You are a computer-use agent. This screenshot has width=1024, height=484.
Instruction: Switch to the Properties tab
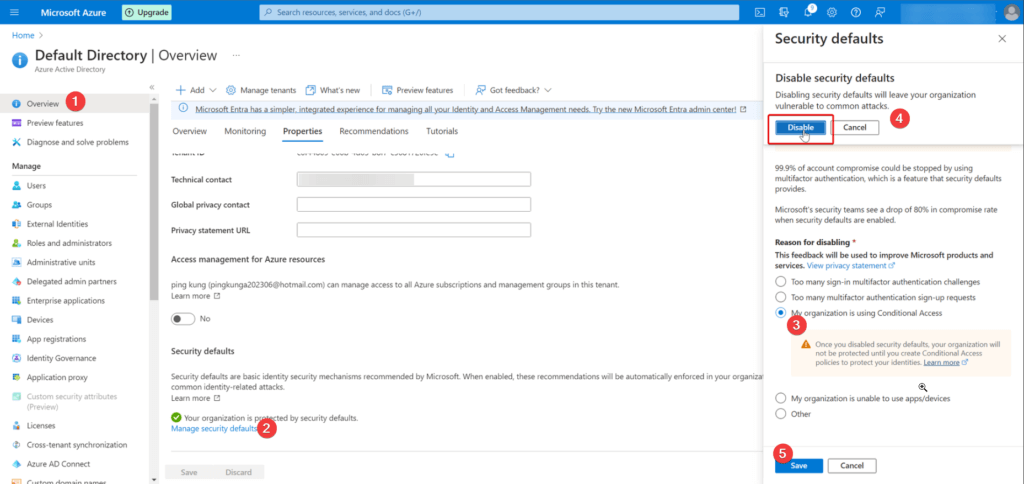(x=302, y=131)
